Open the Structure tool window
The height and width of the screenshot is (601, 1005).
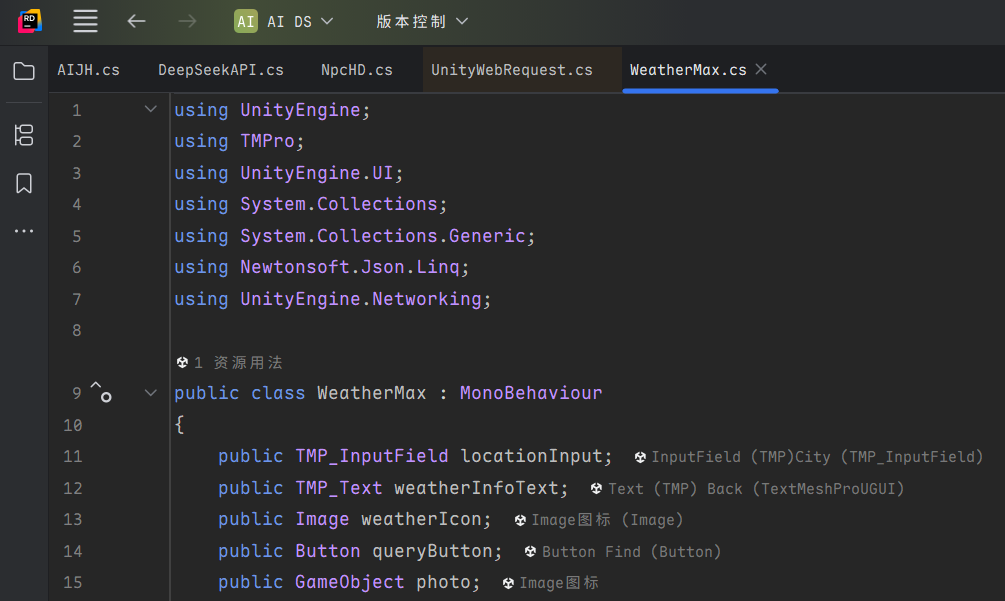[x=24, y=135]
